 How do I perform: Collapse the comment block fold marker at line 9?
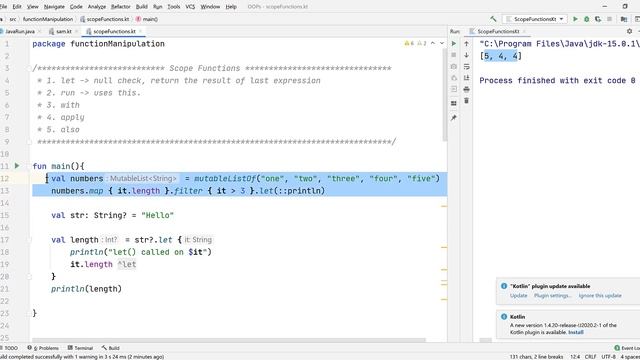(x=29, y=142)
